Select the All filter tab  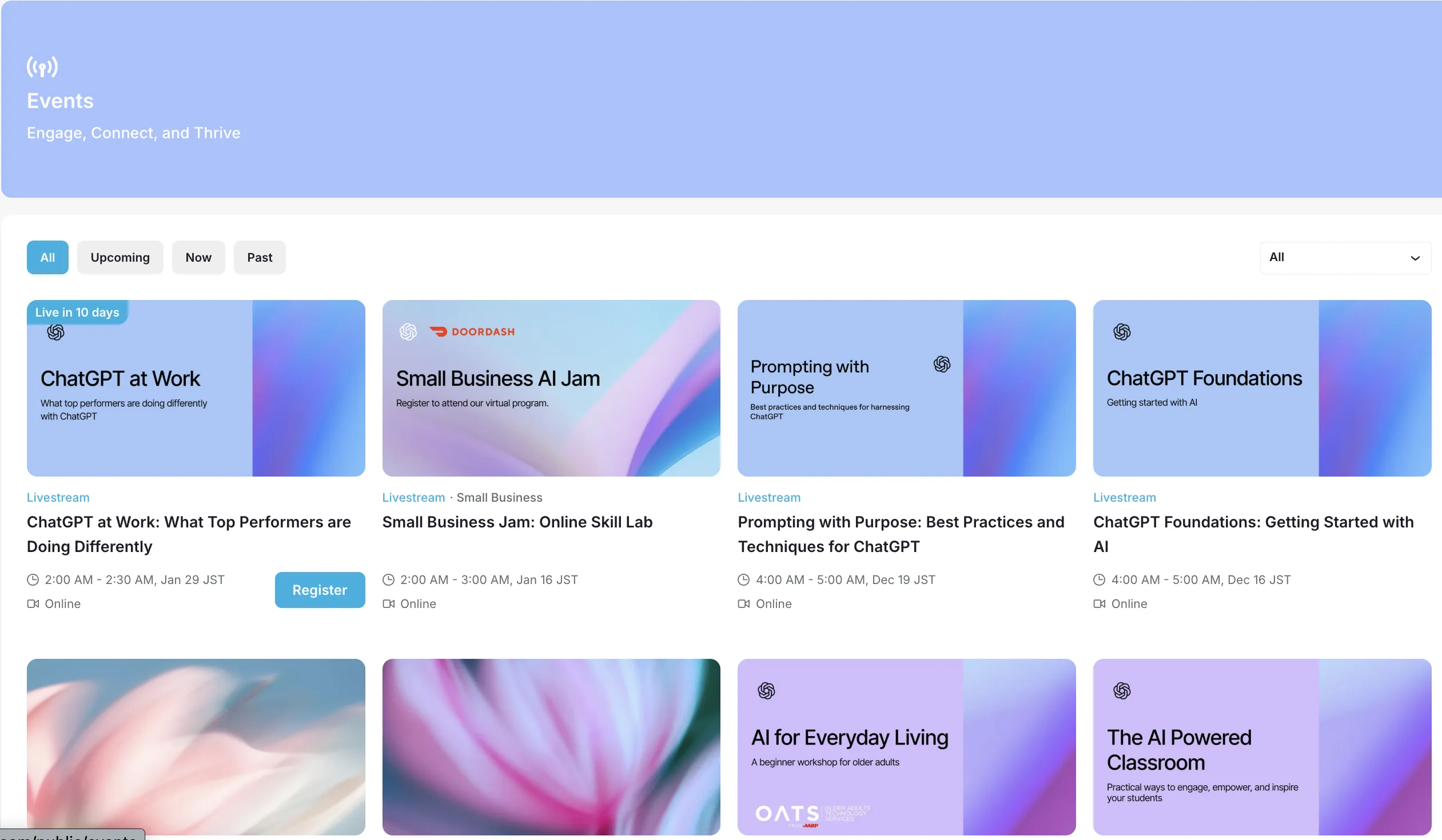click(x=47, y=257)
